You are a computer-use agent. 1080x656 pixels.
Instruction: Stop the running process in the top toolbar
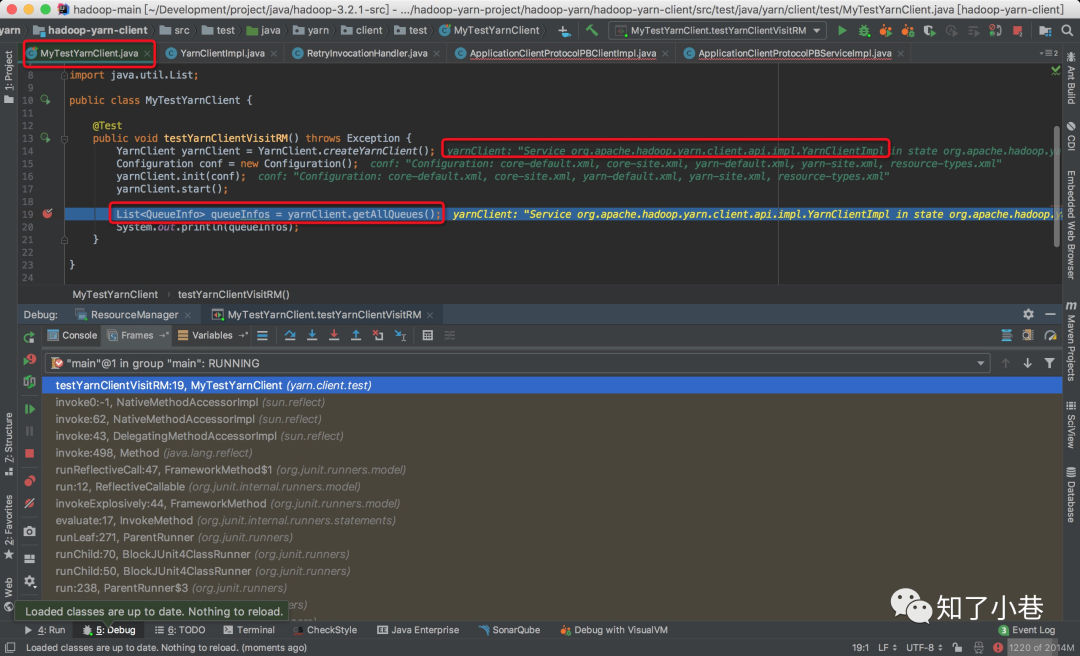coord(1018,30)
